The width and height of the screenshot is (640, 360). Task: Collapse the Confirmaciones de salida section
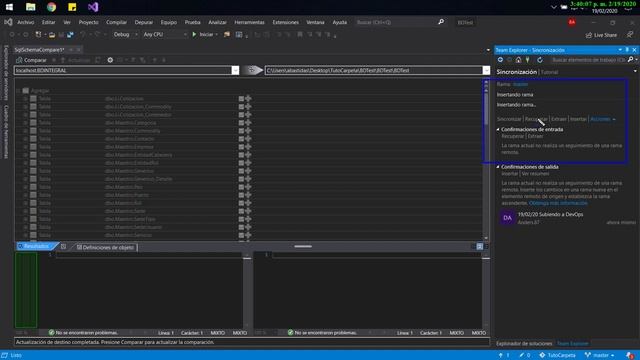click(x=498, y=167)
